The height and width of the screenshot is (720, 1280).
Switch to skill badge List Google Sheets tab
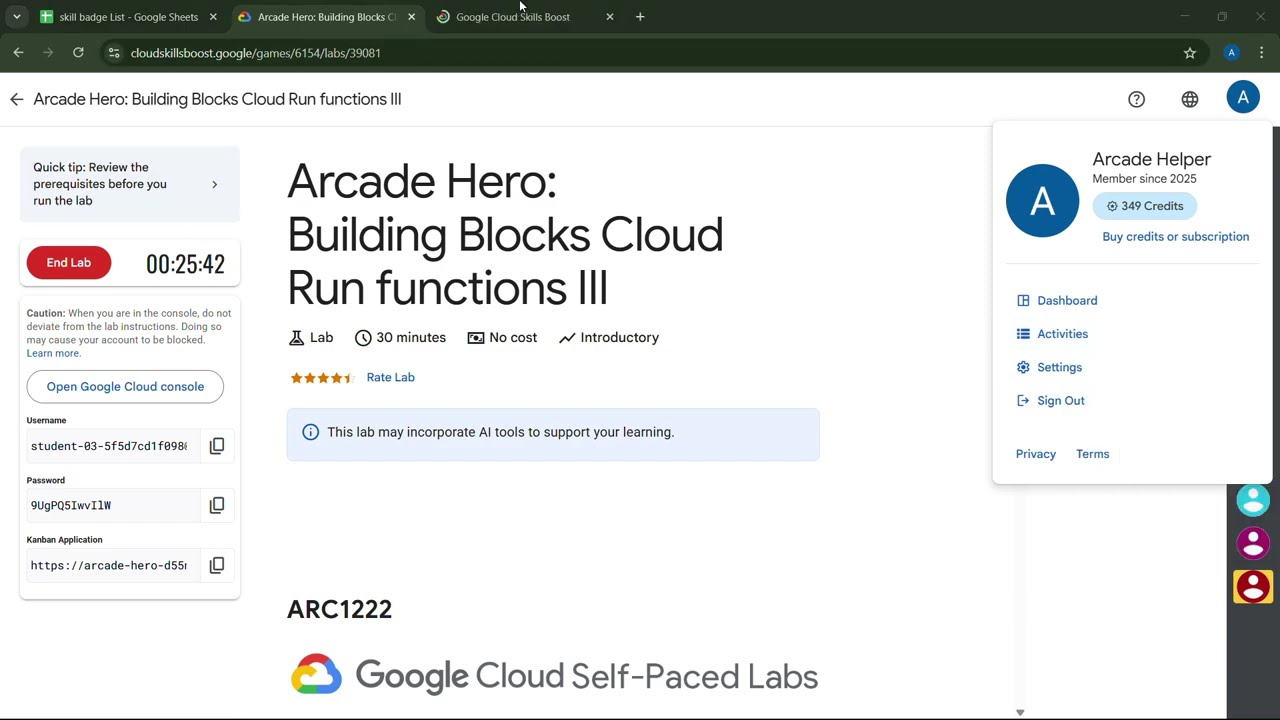click(128, 17)
